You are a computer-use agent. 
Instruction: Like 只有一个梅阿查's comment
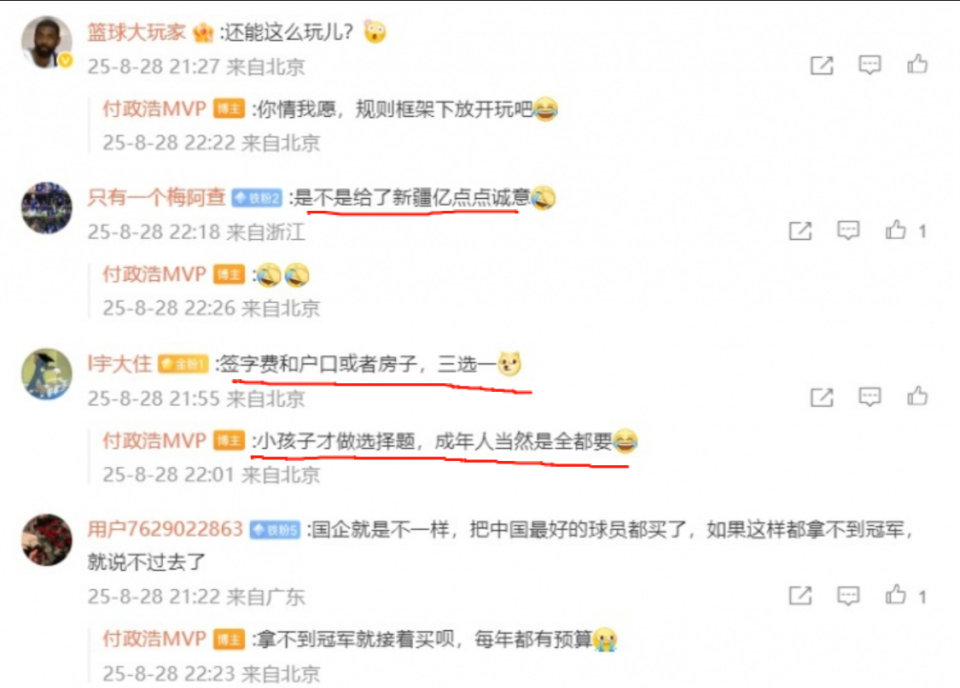tap(896, 230)
